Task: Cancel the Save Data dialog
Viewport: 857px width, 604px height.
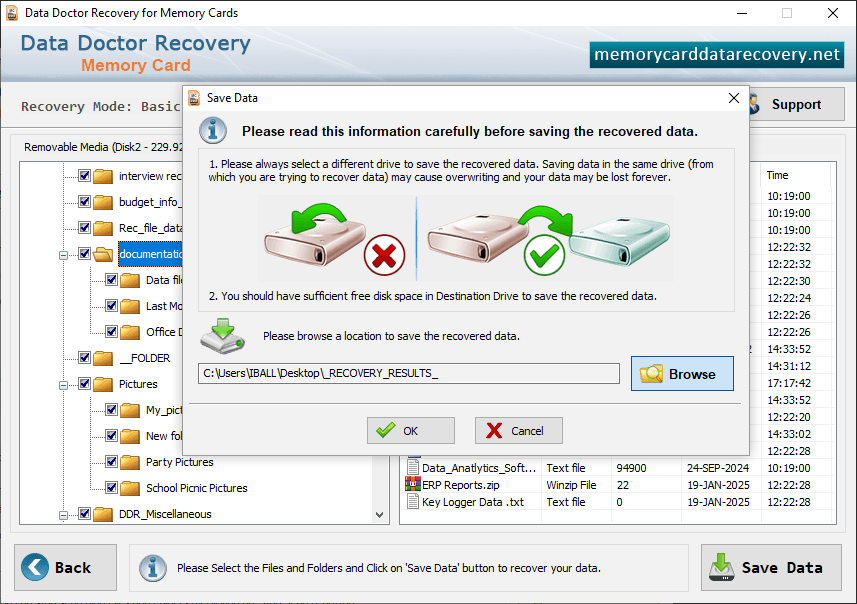Action: pos(518,431)
